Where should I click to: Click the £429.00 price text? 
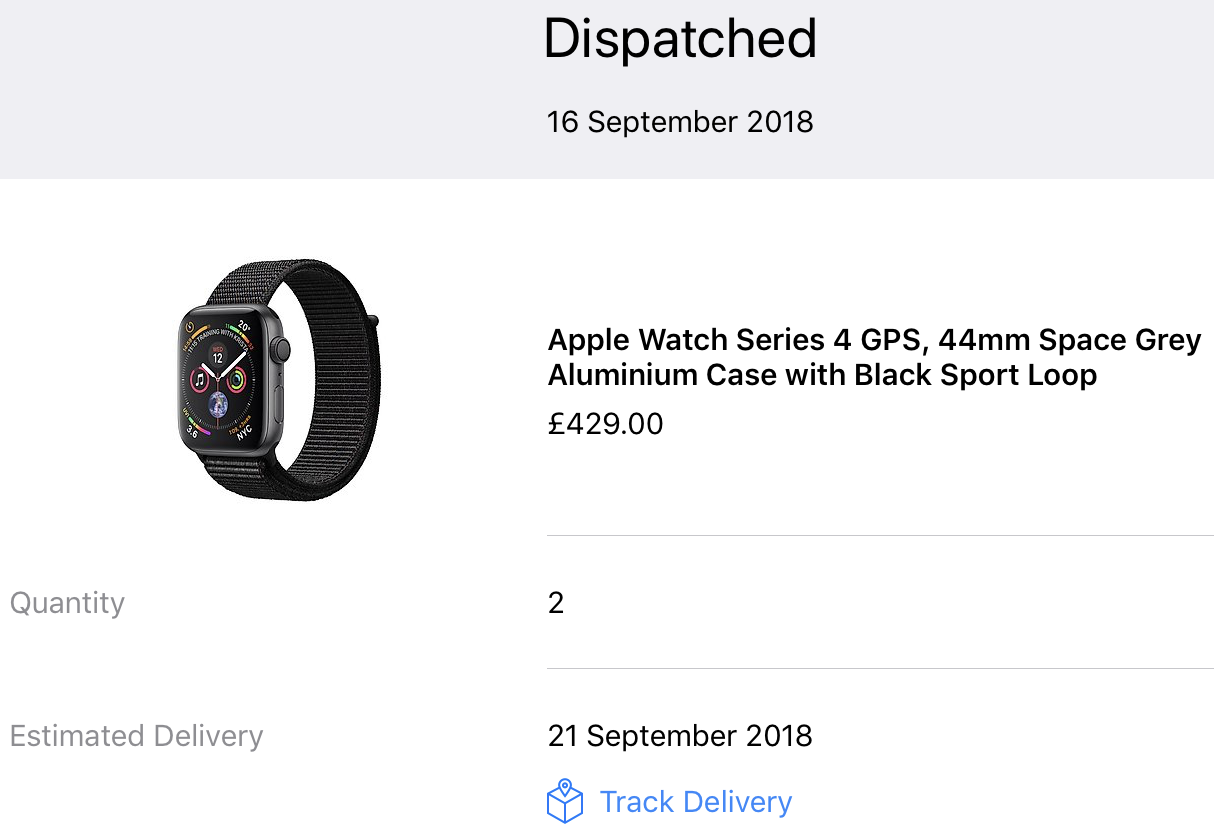click(605, 424)
